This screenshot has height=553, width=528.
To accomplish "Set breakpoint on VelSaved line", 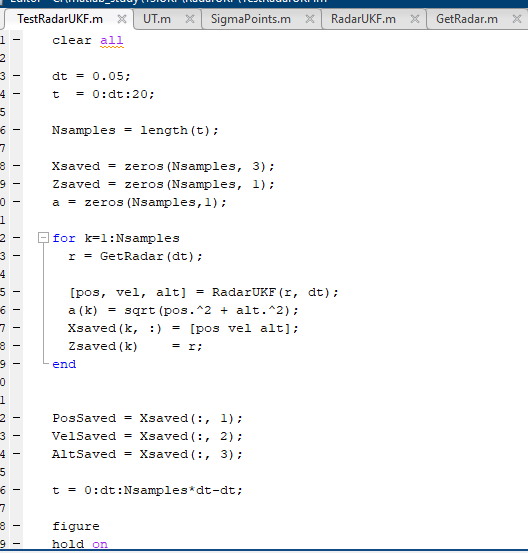I will 17,436.
